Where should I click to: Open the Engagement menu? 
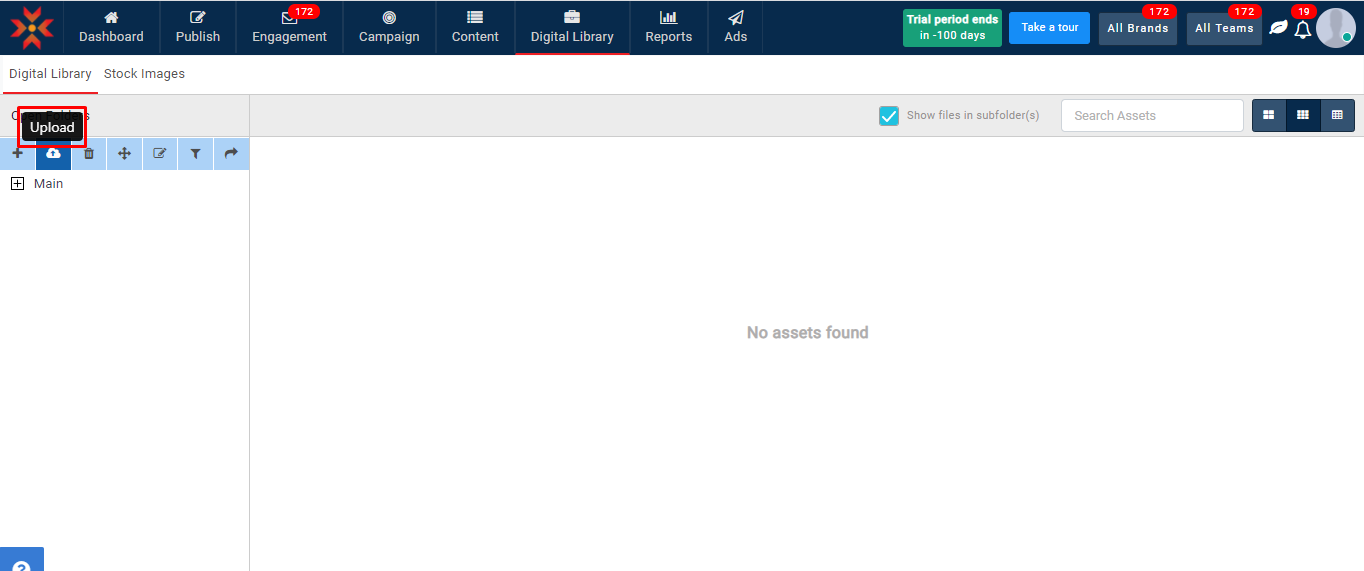coord(289,28)
